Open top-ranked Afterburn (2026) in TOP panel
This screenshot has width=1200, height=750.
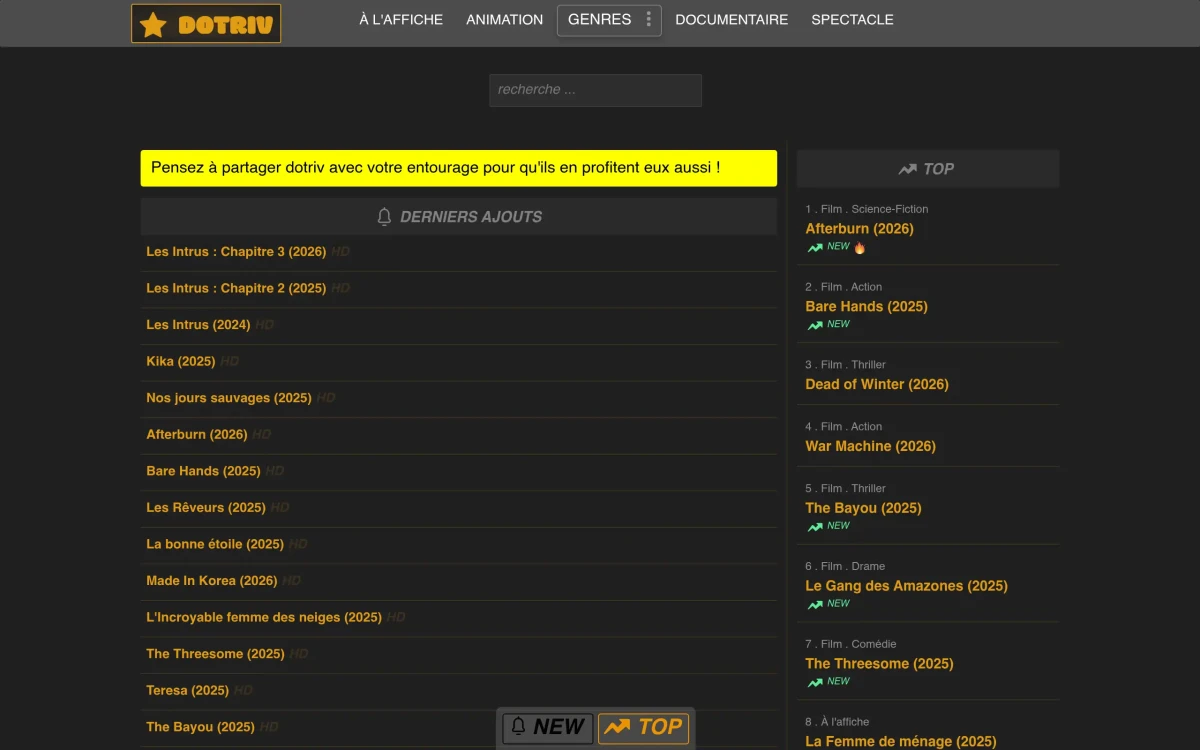click(859, 229)
